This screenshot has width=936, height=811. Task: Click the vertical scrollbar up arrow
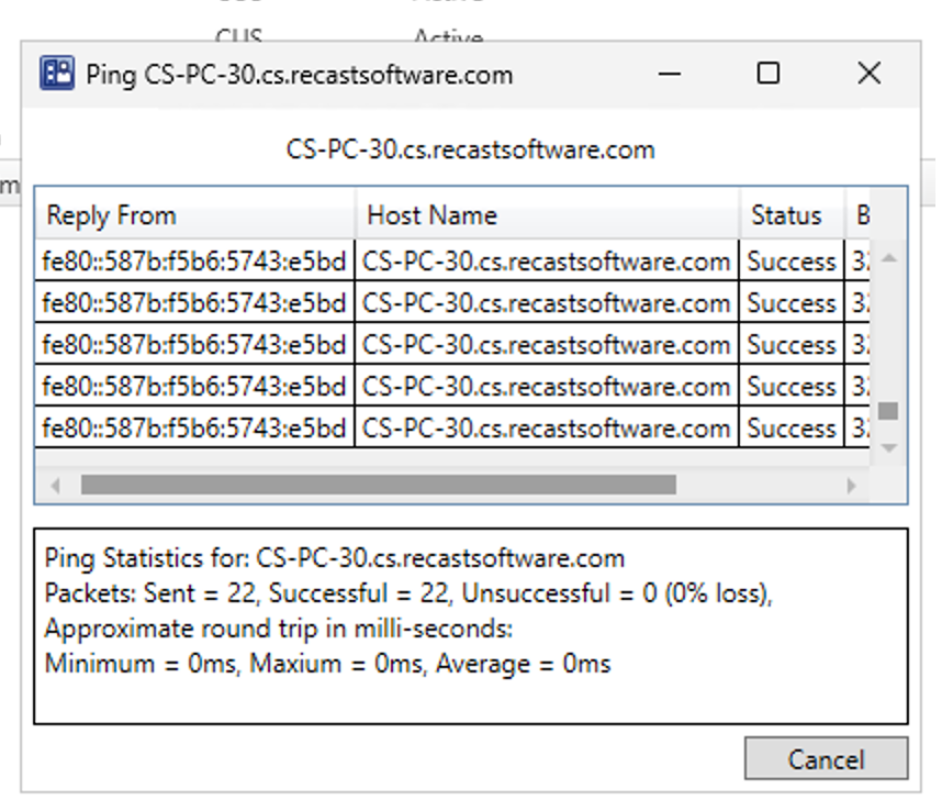pyautogui.click(x=888, y=259)
